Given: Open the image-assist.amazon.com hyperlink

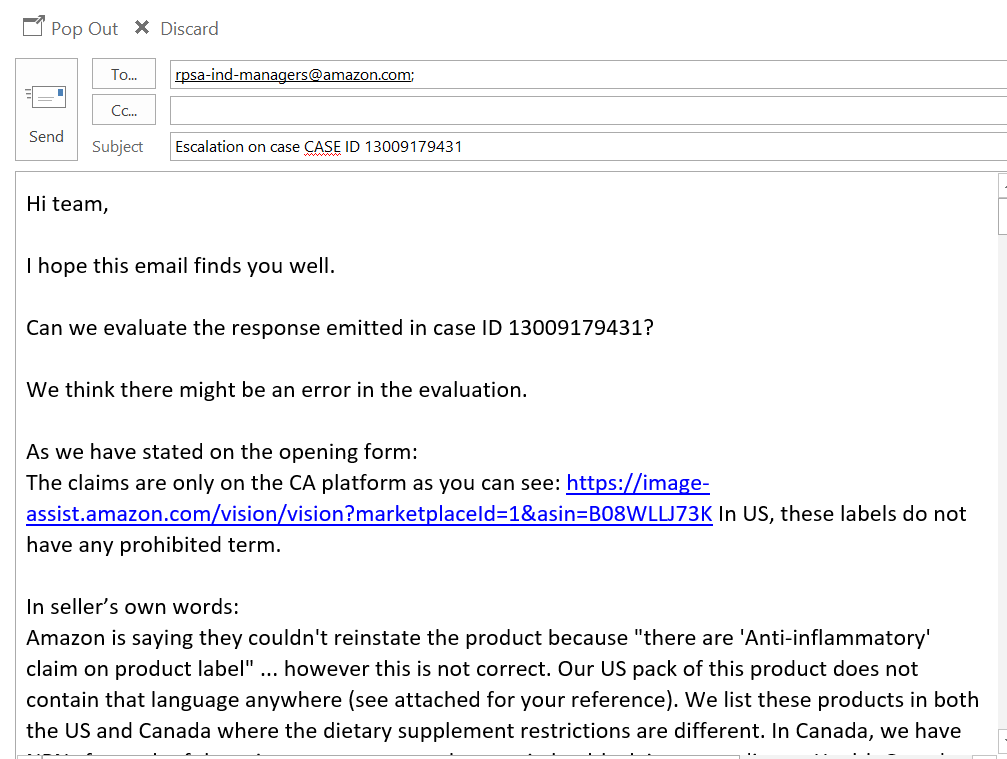Looking at the screenshot, I should coord(369,498).
